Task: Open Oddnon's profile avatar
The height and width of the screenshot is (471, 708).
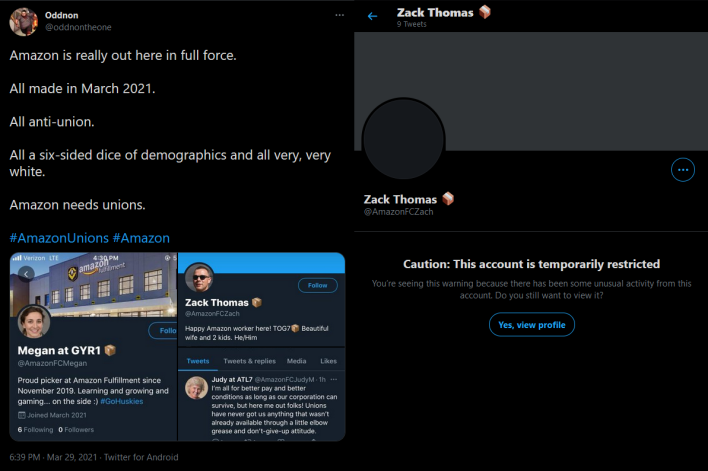Action: 23,21
